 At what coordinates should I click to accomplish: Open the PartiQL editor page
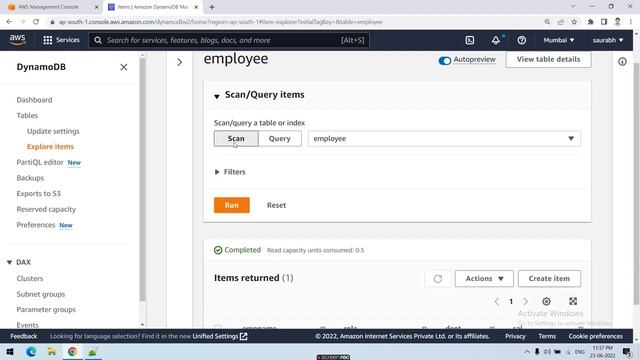pyautogui.click(x=40, y=162)
